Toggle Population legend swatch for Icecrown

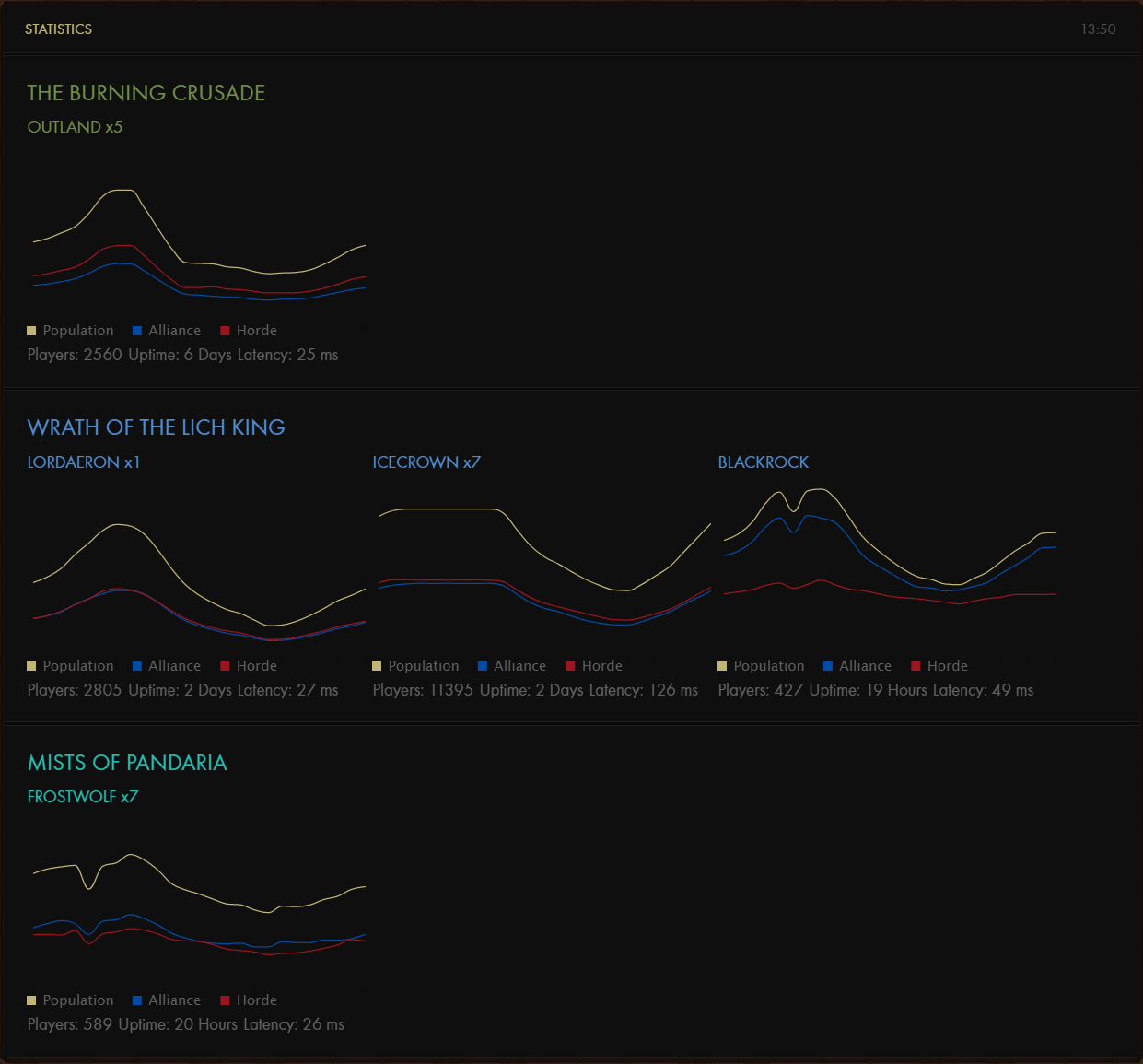click(378, 666)
